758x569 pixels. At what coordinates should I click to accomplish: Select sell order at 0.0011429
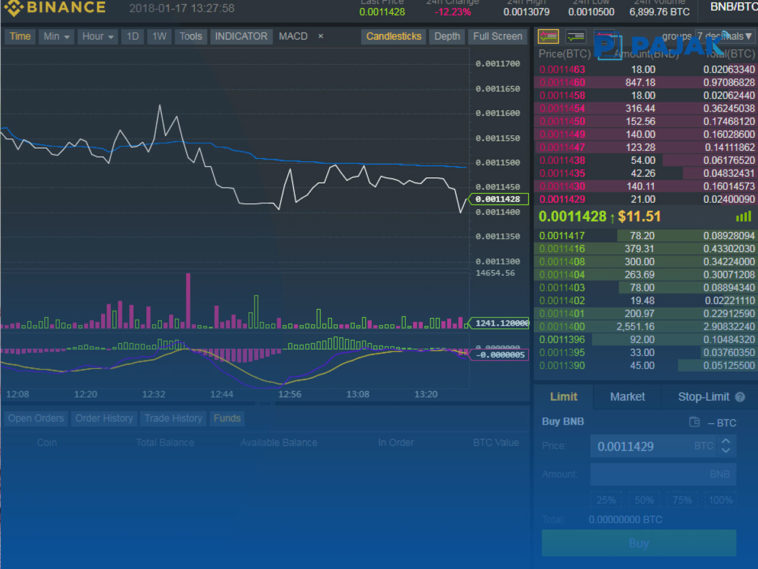tap(646, 199)
